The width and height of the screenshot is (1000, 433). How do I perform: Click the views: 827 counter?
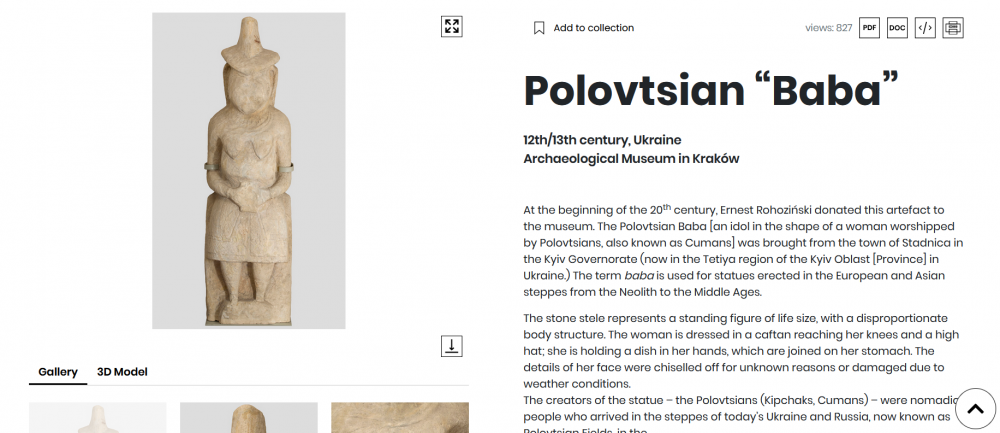point(828,28)
